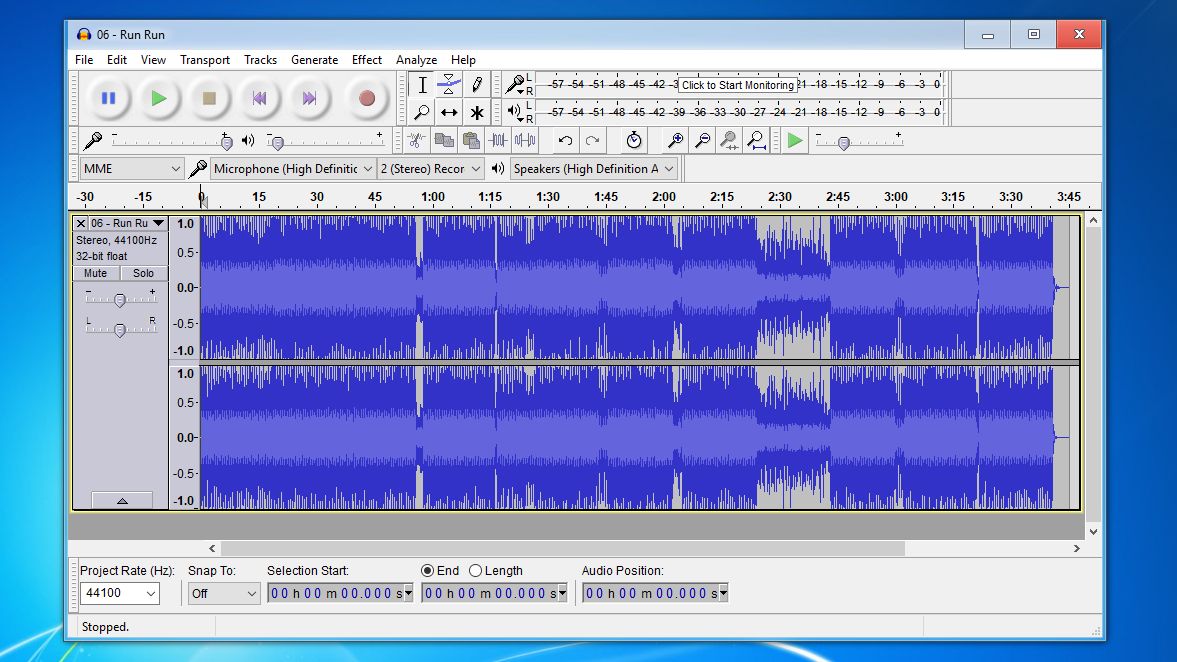
Task: Click the Paste clipboard icon
Action: (x=471, y=141)
